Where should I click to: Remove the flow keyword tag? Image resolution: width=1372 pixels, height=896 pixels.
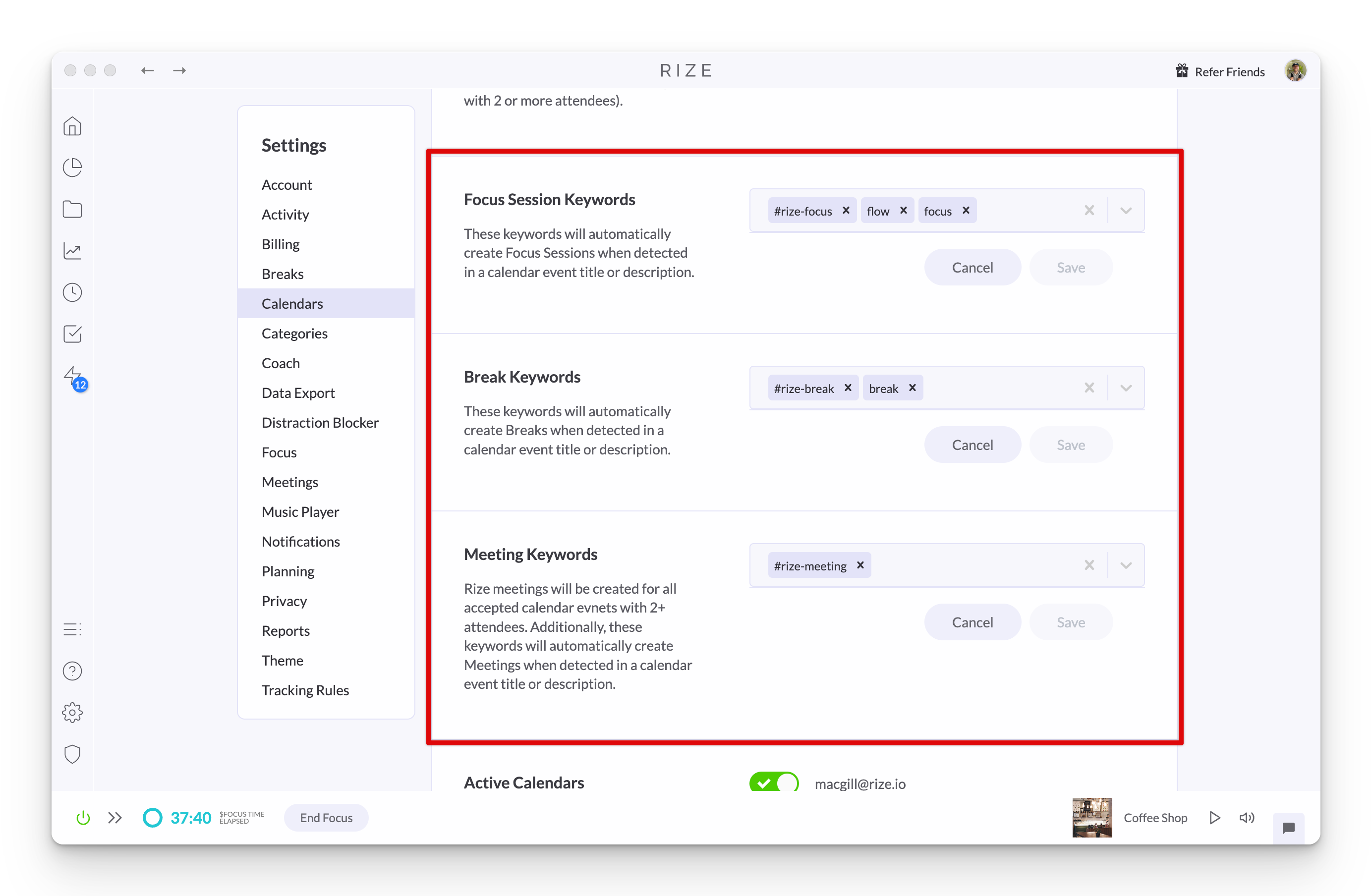903,210
